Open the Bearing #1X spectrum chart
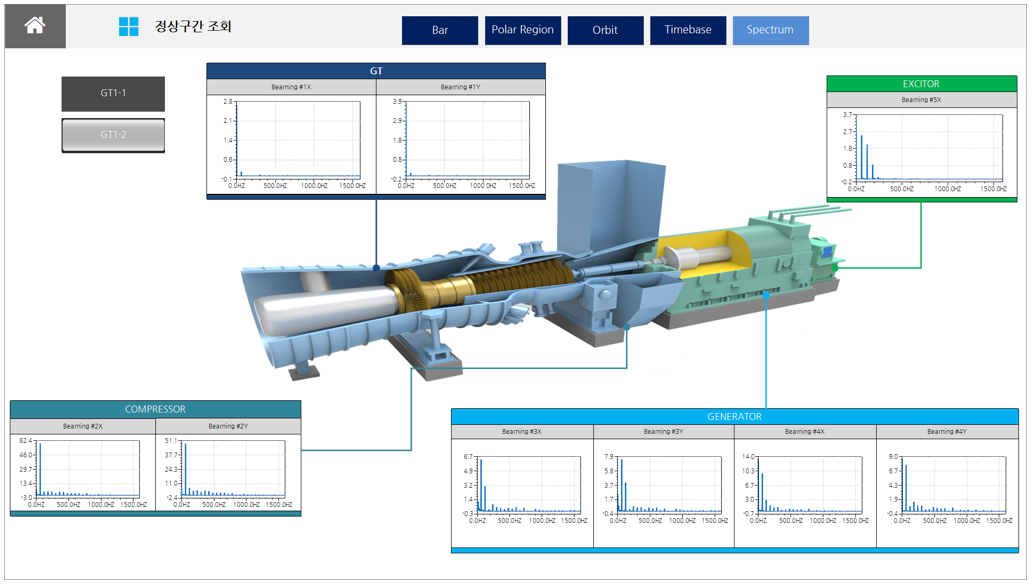This screenshot has width=1032, height=585. click(x=292, y=144)
